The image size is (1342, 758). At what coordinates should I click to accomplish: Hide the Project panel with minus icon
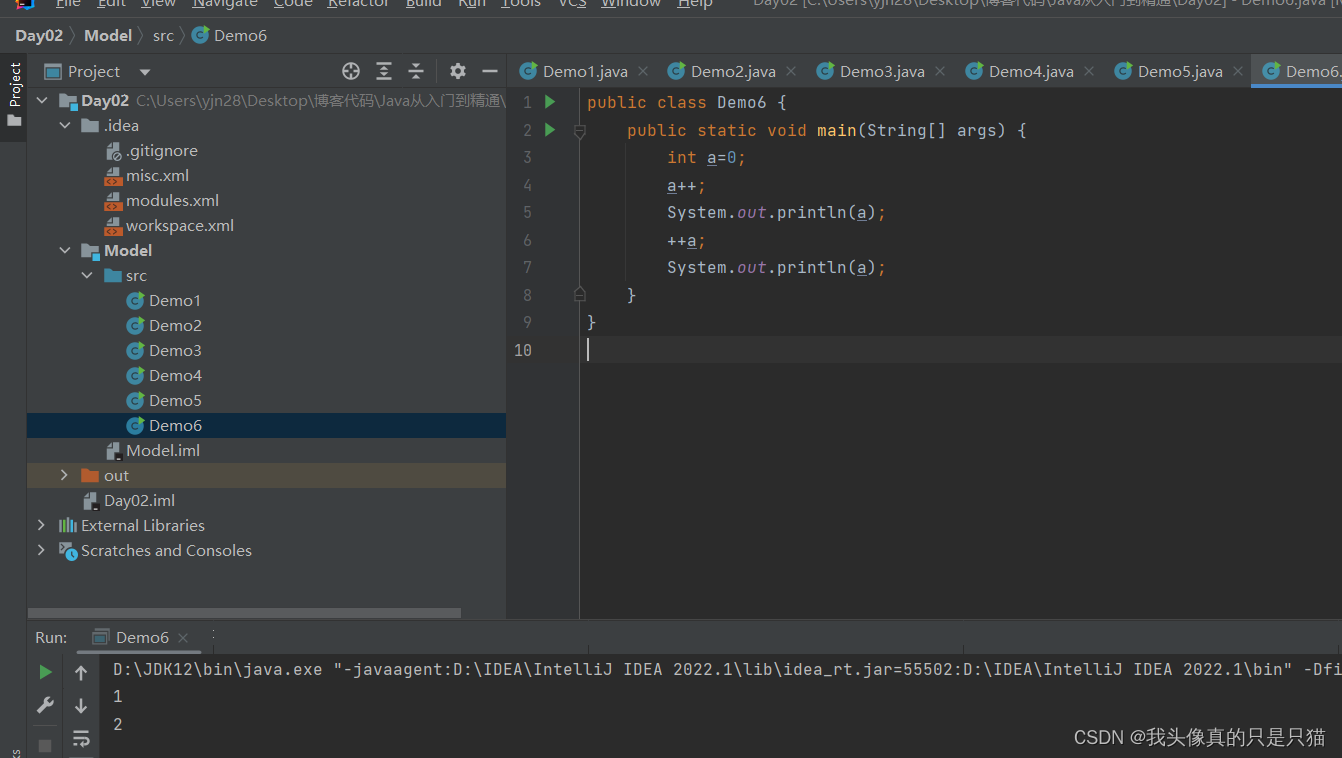pos(490,71)
